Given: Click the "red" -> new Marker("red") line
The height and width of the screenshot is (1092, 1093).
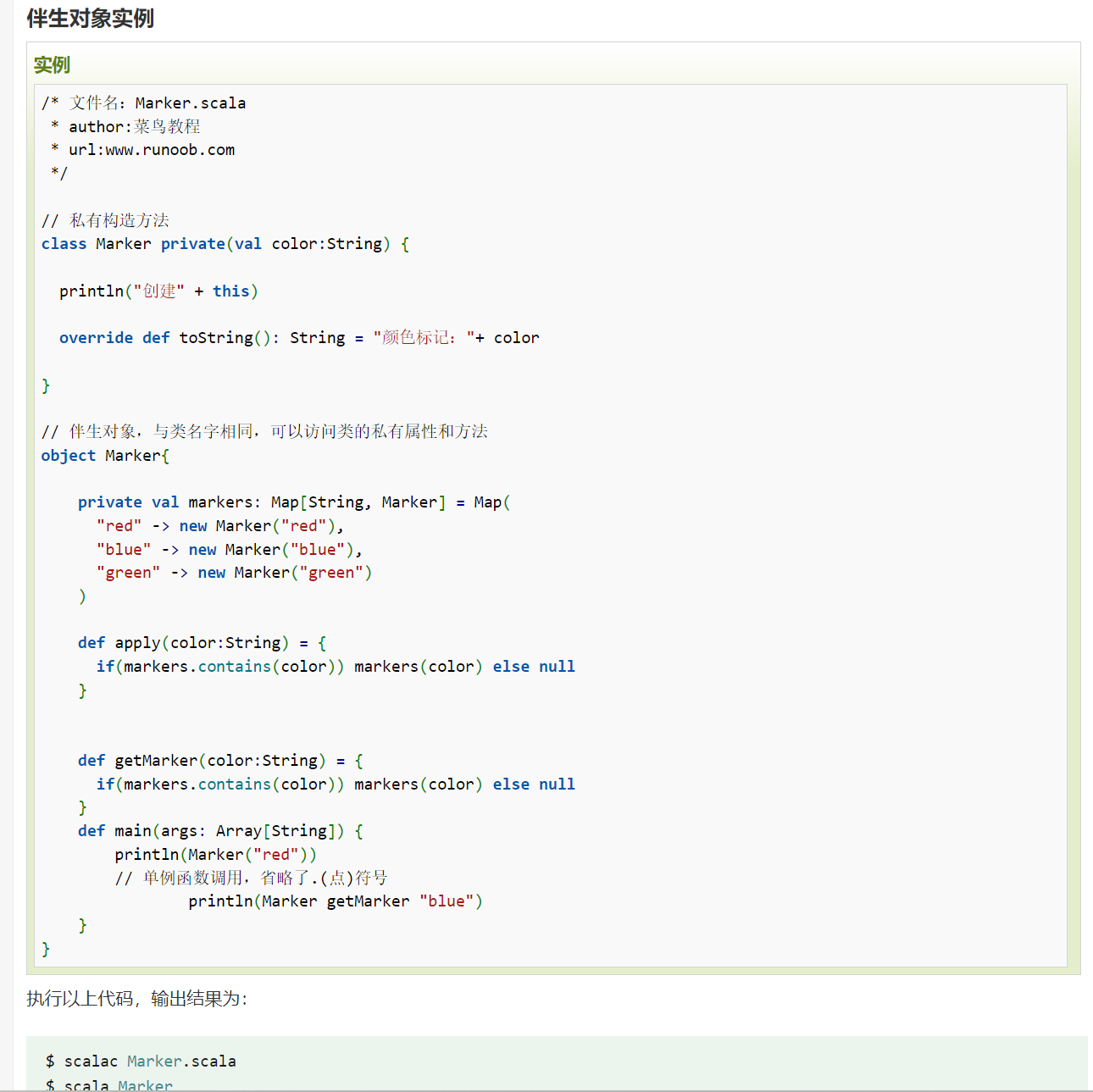Looking at the screenshot, I should 220,526.
